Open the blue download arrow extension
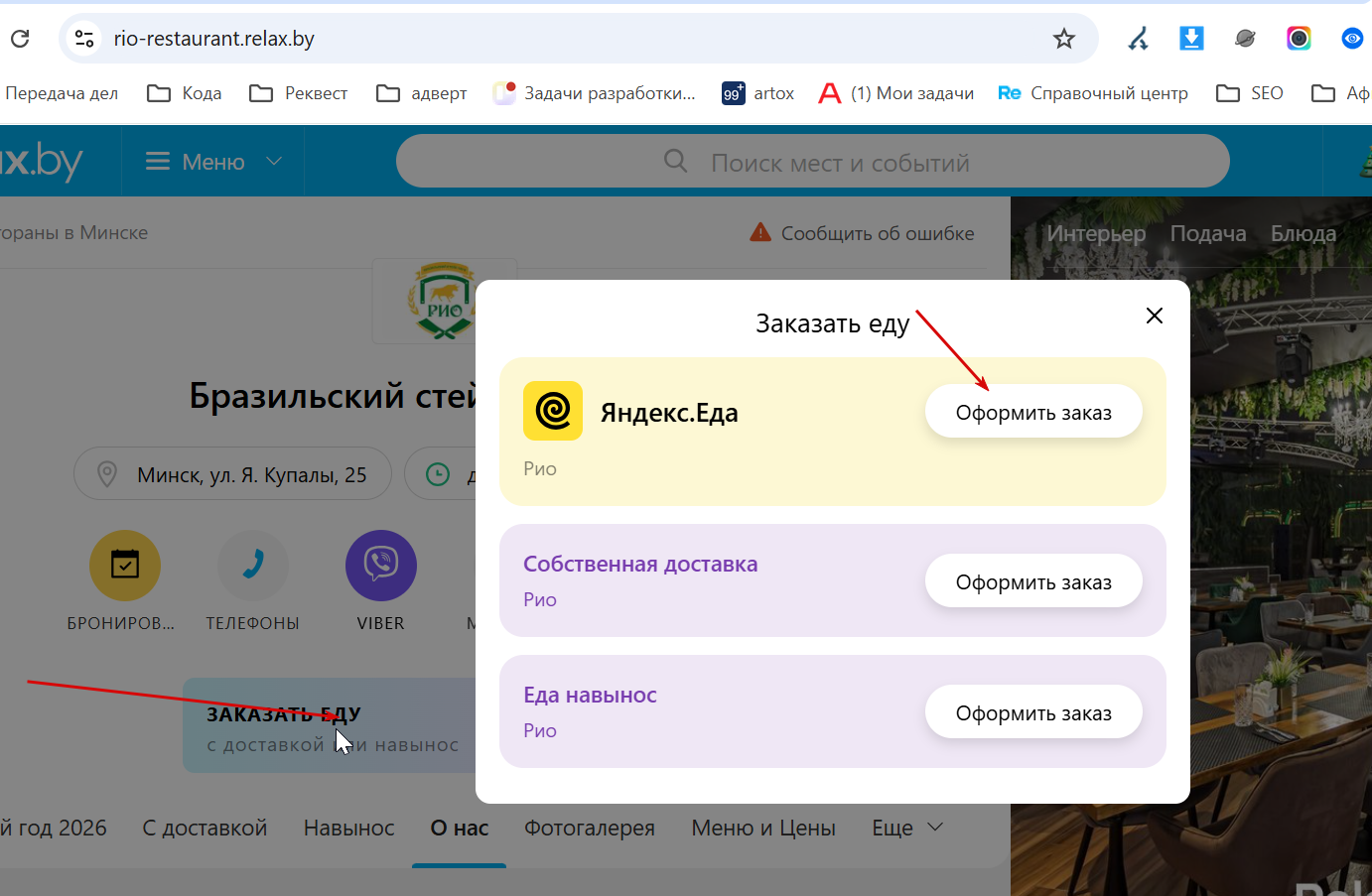1372x896 pixels. [1191, 39]
